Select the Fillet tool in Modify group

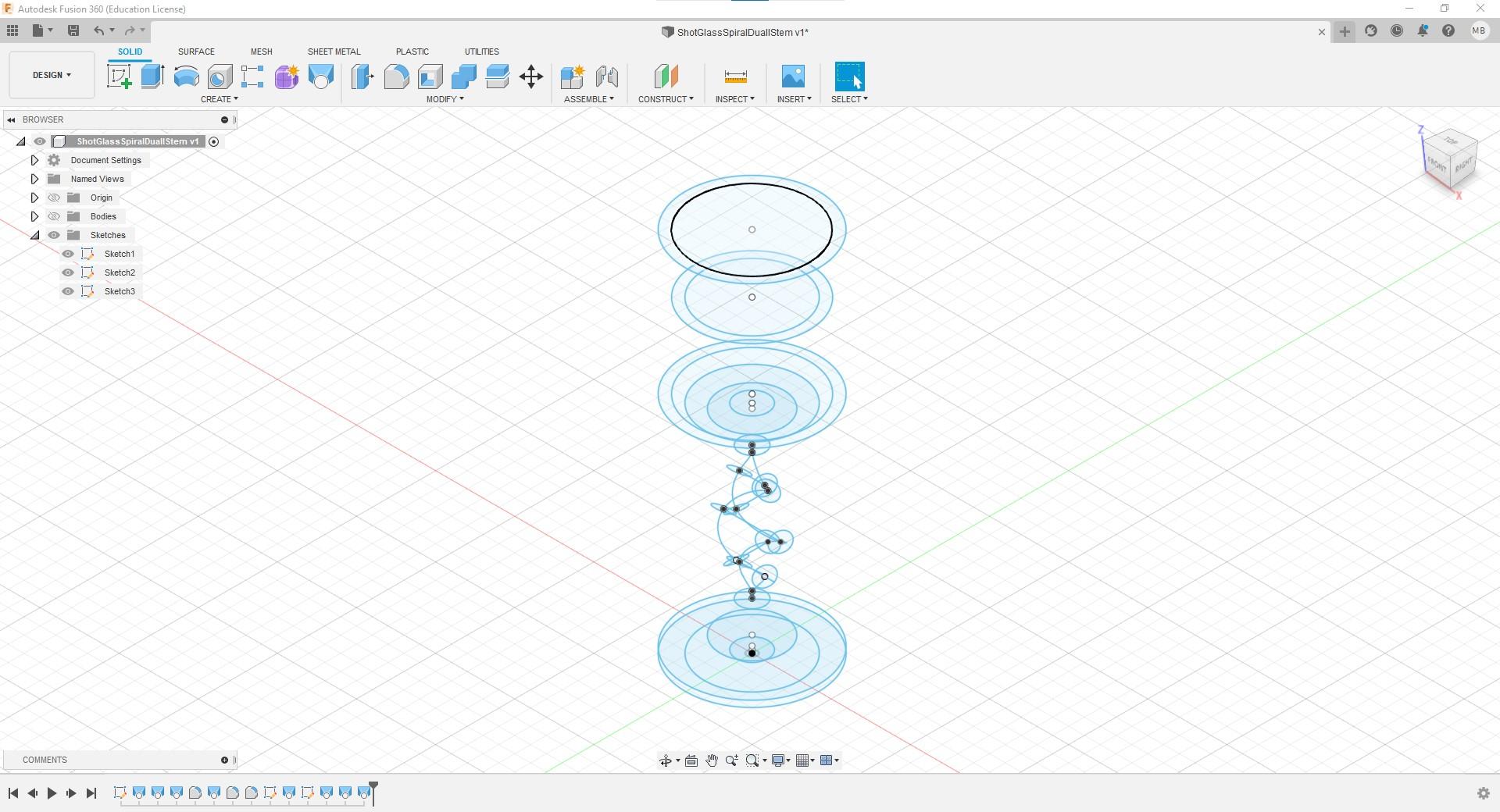(396, 77)
